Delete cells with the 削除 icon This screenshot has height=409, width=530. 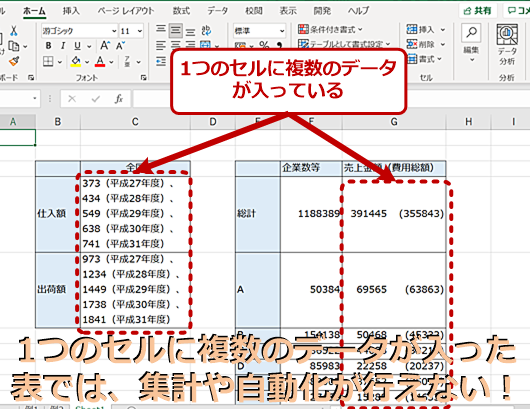(x=420, y=44)
